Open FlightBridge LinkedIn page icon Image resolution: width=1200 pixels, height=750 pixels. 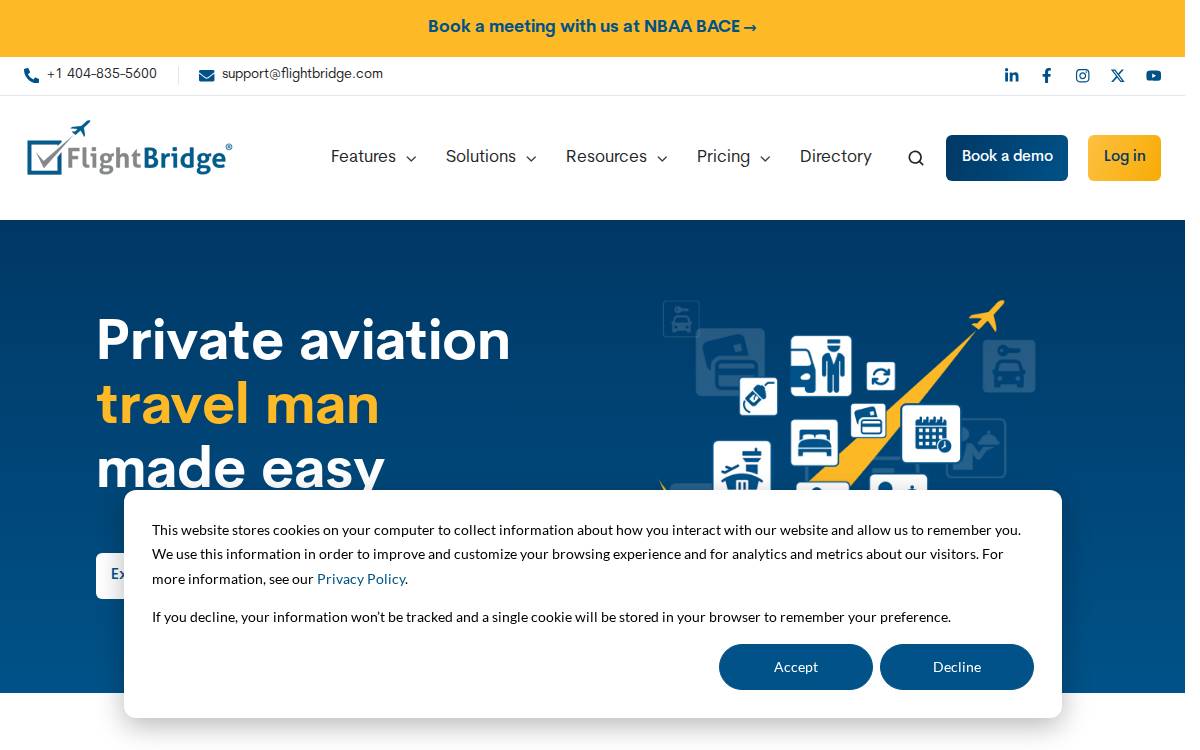pos(1011,76)
